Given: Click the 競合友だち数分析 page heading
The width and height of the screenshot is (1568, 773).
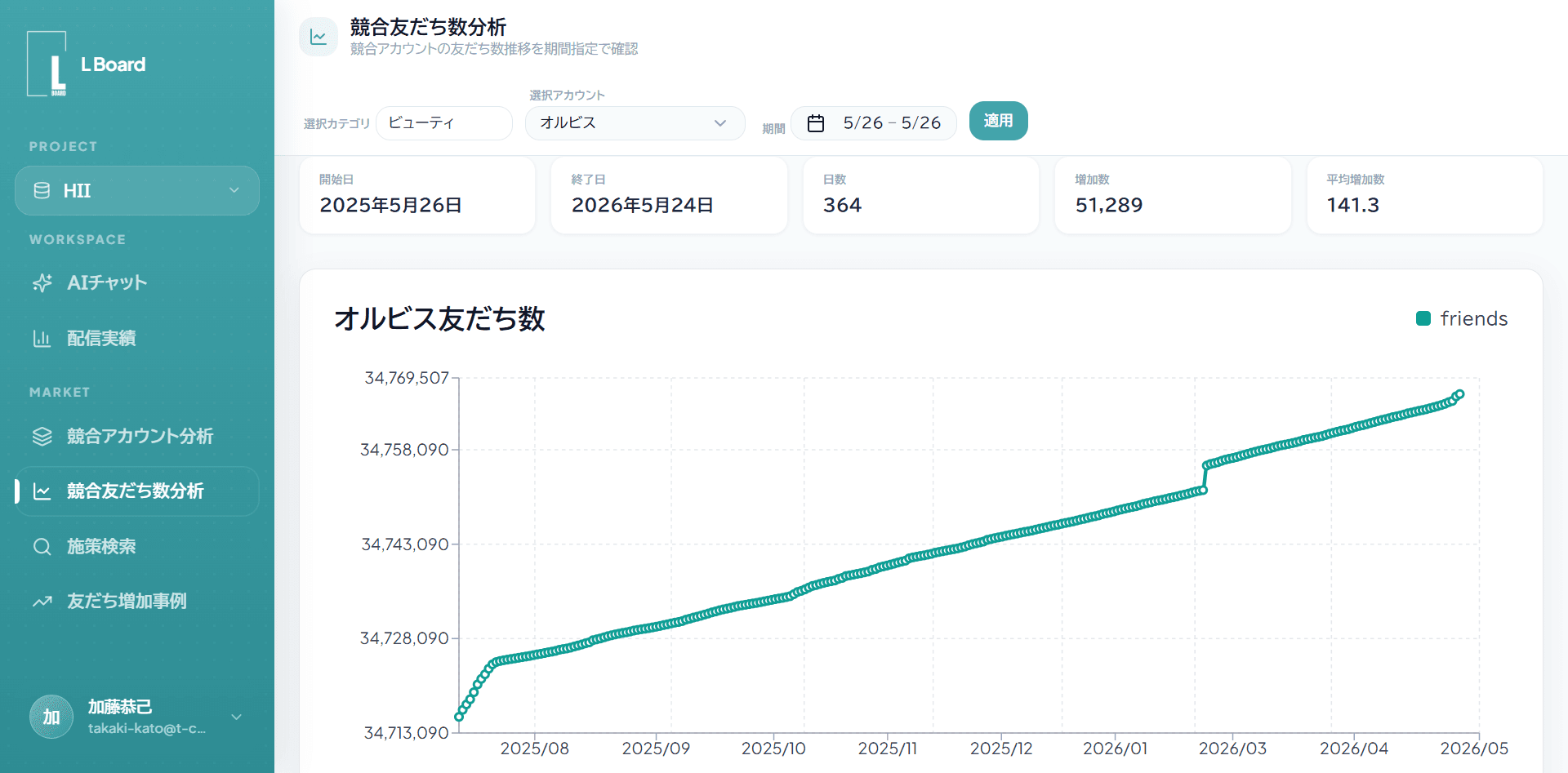Looking at the screenshot, I should [428, 27].
